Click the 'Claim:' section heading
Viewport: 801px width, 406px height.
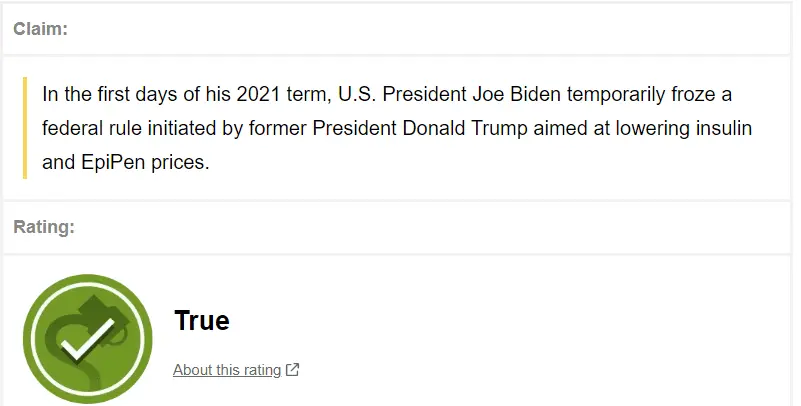(x=41, y=29)
